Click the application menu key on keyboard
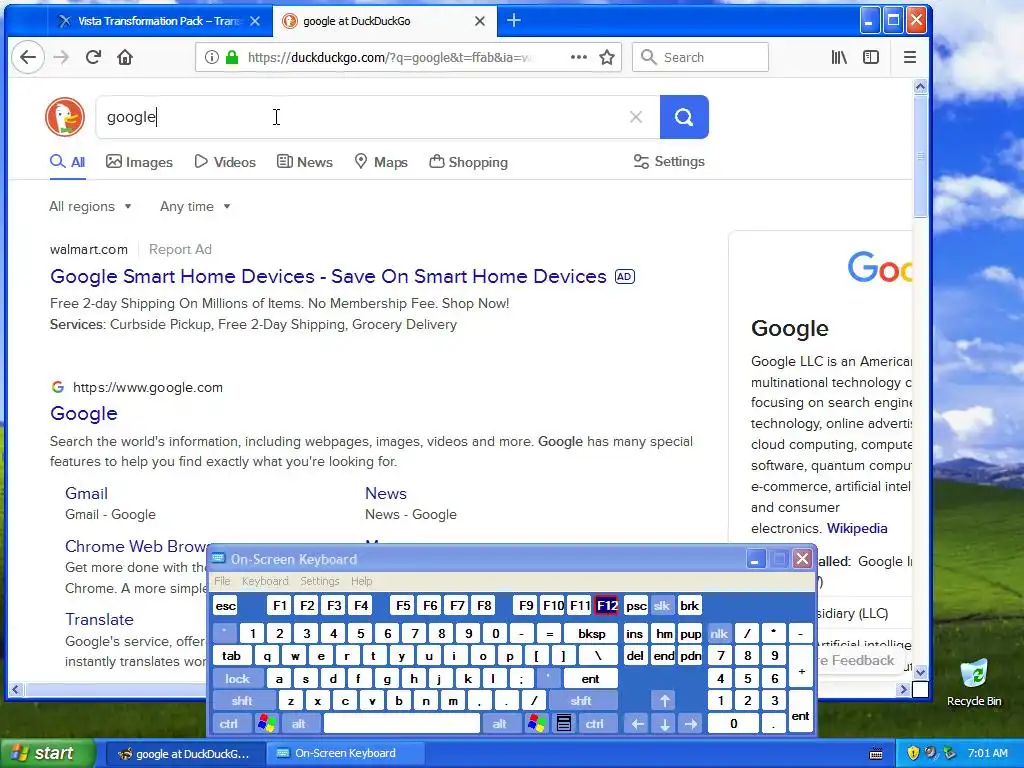The image size is (1024, 768). coord(564,724)
